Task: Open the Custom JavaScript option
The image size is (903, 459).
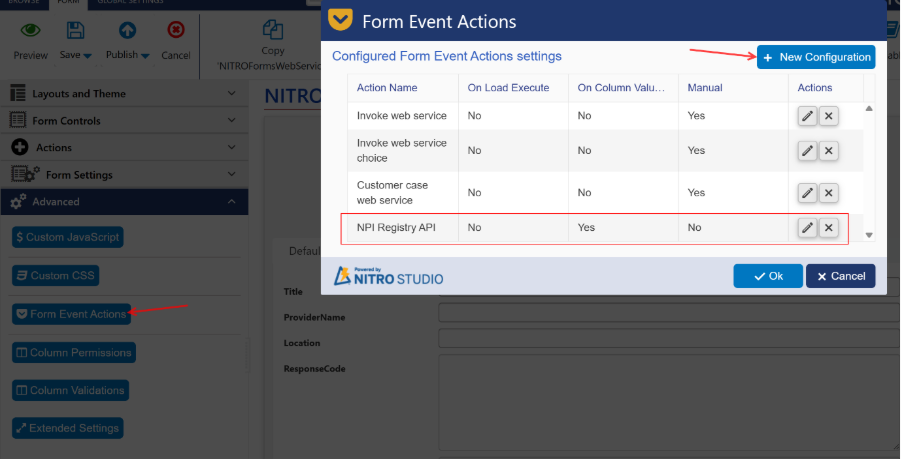Action: point(68,238)
